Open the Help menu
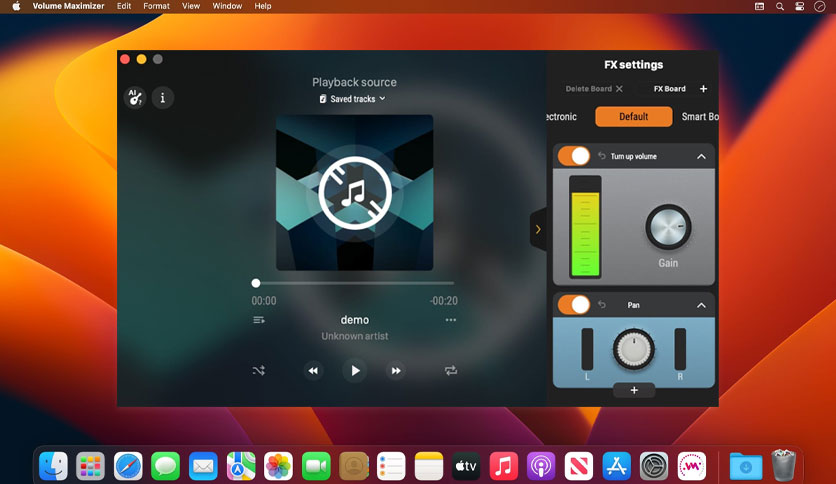Image resolution: width=836 pixels, height=484 pixels. click(263, 6)
